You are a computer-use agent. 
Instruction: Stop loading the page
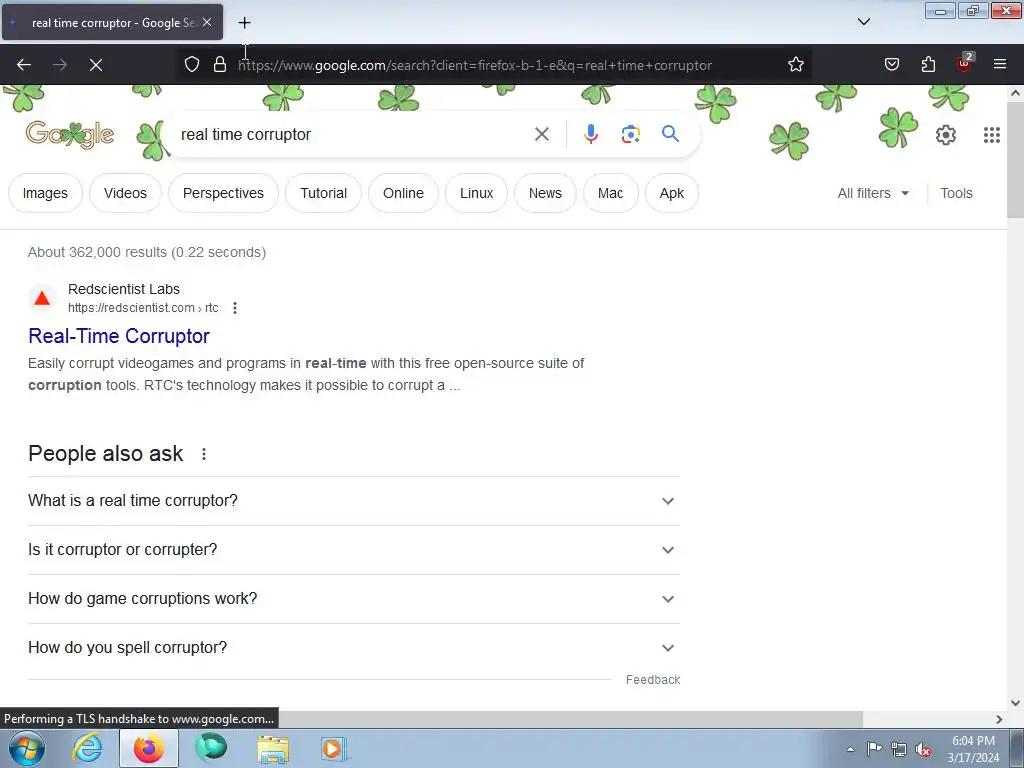[96, 65]
